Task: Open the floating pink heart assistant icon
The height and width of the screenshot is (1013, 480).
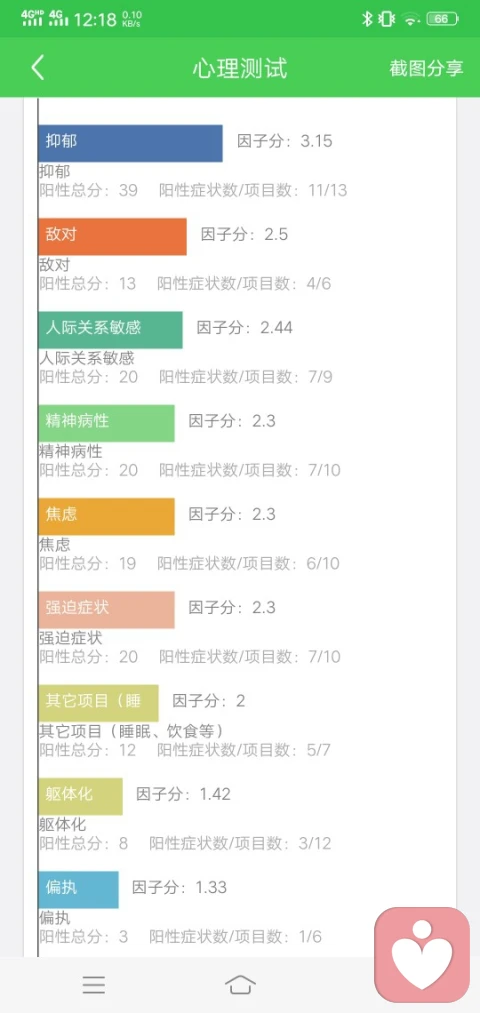Action: 422,955
